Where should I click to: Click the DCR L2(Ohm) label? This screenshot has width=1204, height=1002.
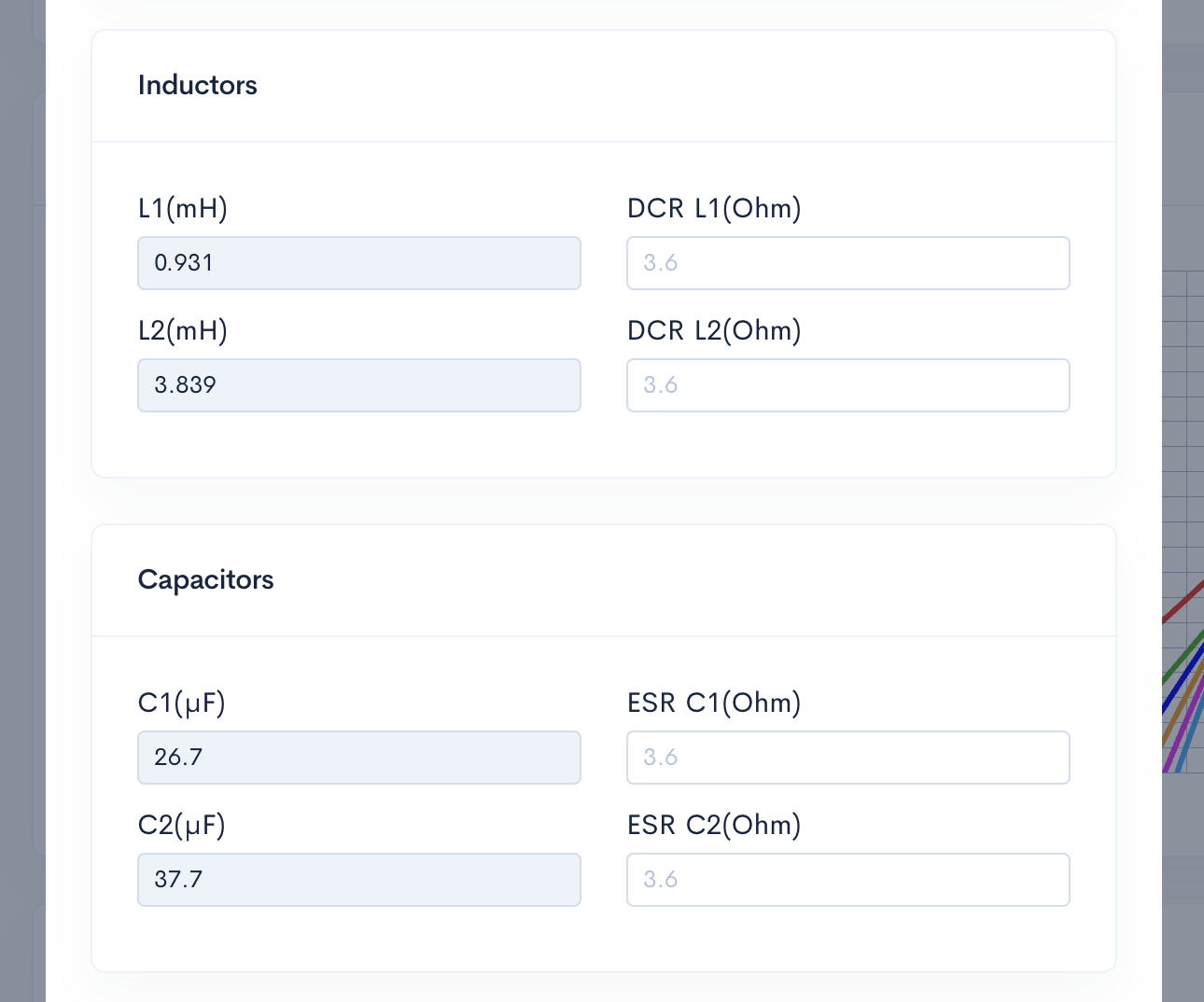[x=714, y=330]
